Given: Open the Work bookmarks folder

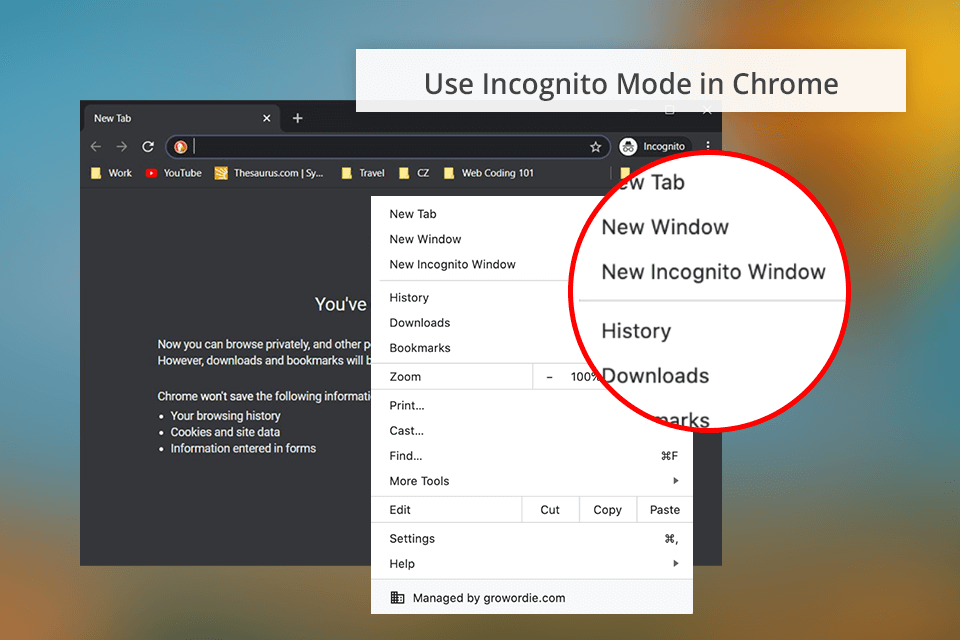Looking at the screenshot, I should pyautogui.click(x=111, y=173).
